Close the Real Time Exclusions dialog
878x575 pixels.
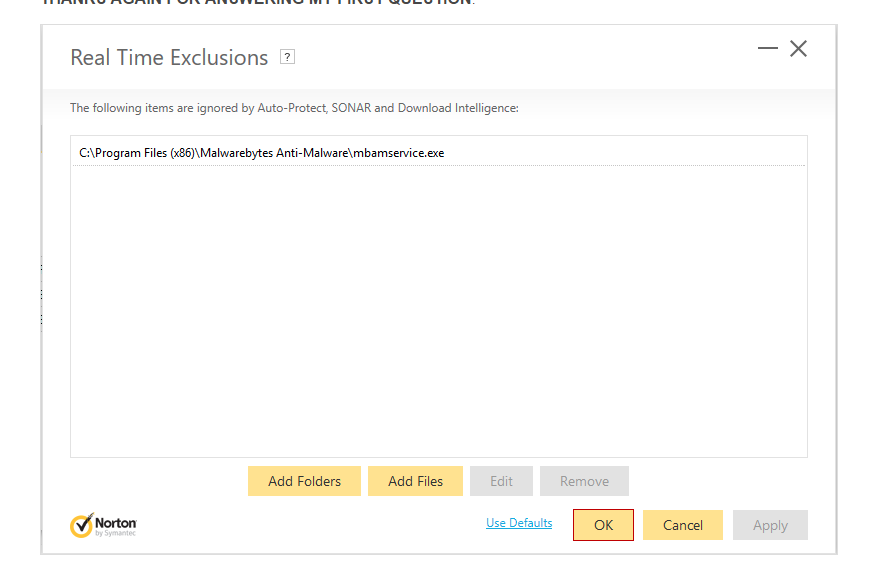798,49
